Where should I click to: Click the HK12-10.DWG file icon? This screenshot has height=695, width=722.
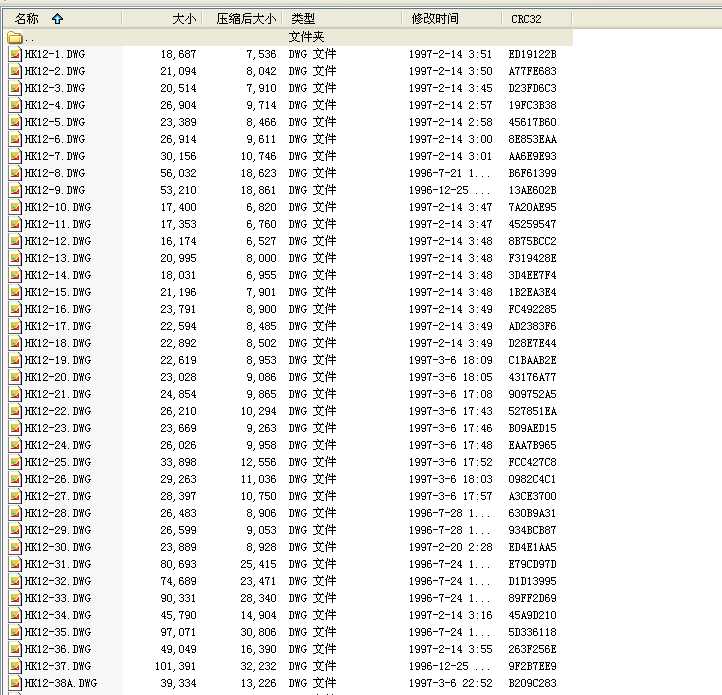(x=15, y=207)
